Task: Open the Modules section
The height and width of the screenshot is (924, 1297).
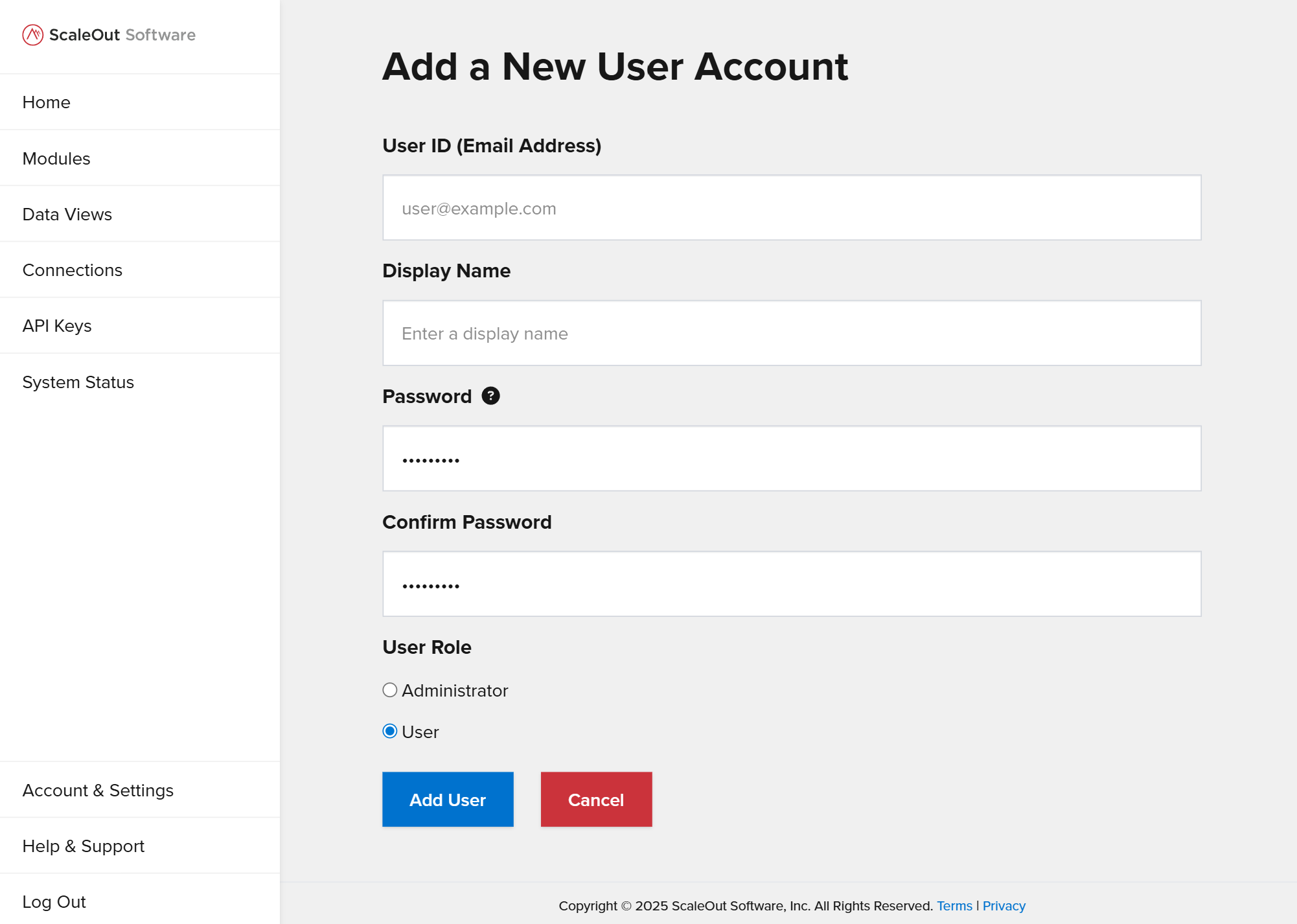Action: pos(56,158)
